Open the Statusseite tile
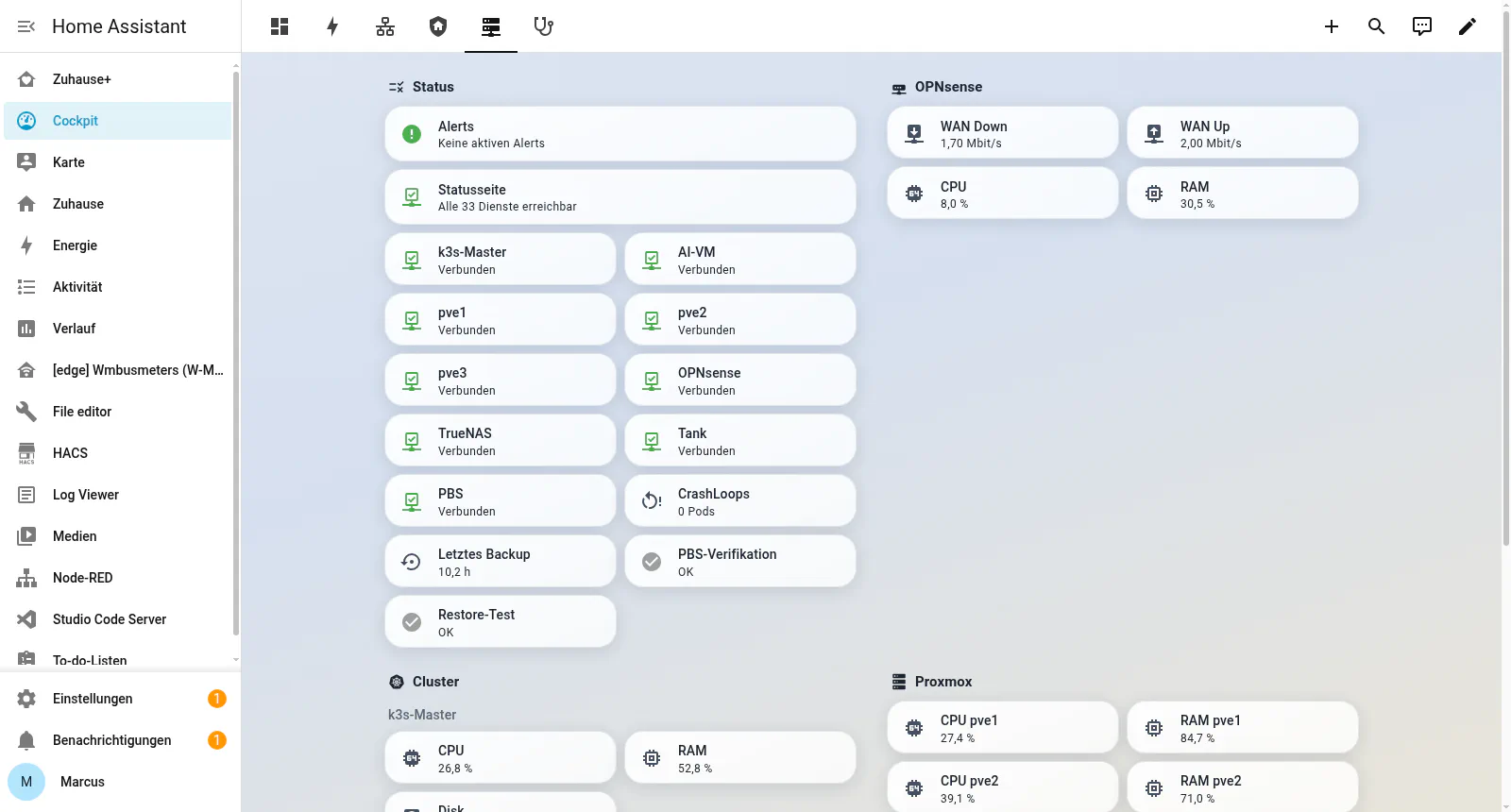The height and width of the screenshot is (812, 1511). tap(620, 197)
